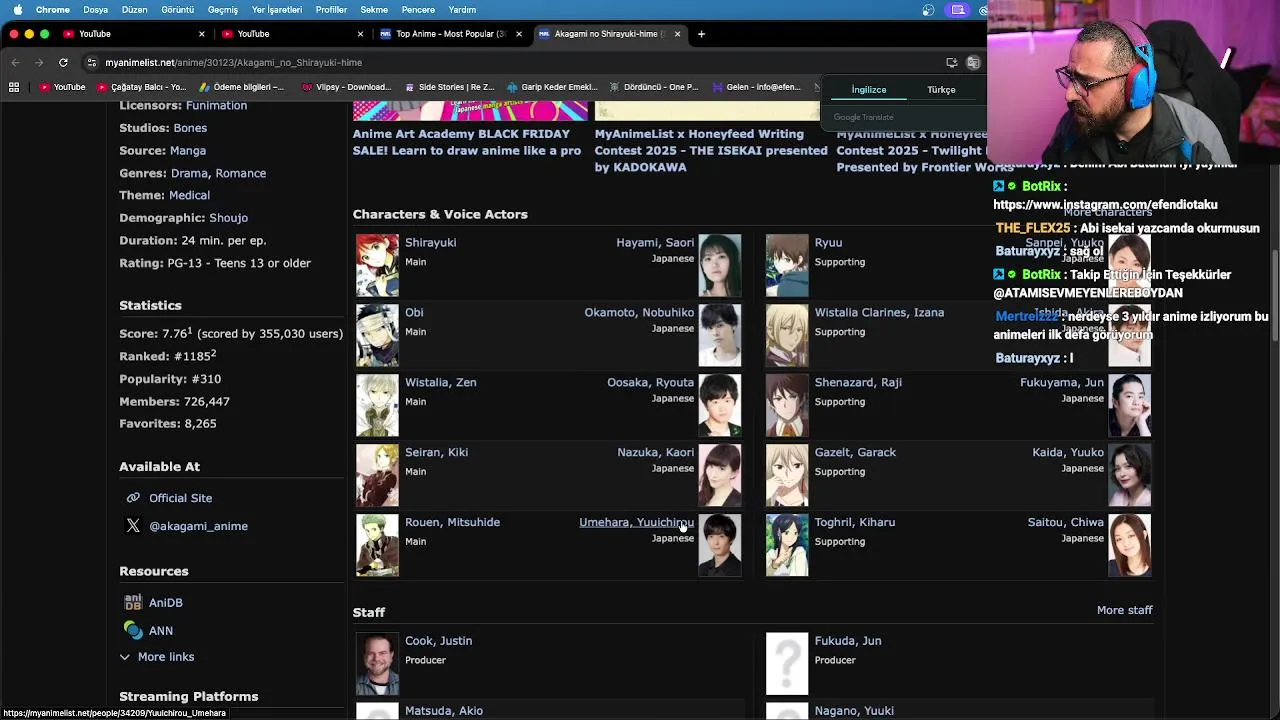Open the Apple menu
The image size is (1280, 720).
pyautogui.click(x=17, y=10)
